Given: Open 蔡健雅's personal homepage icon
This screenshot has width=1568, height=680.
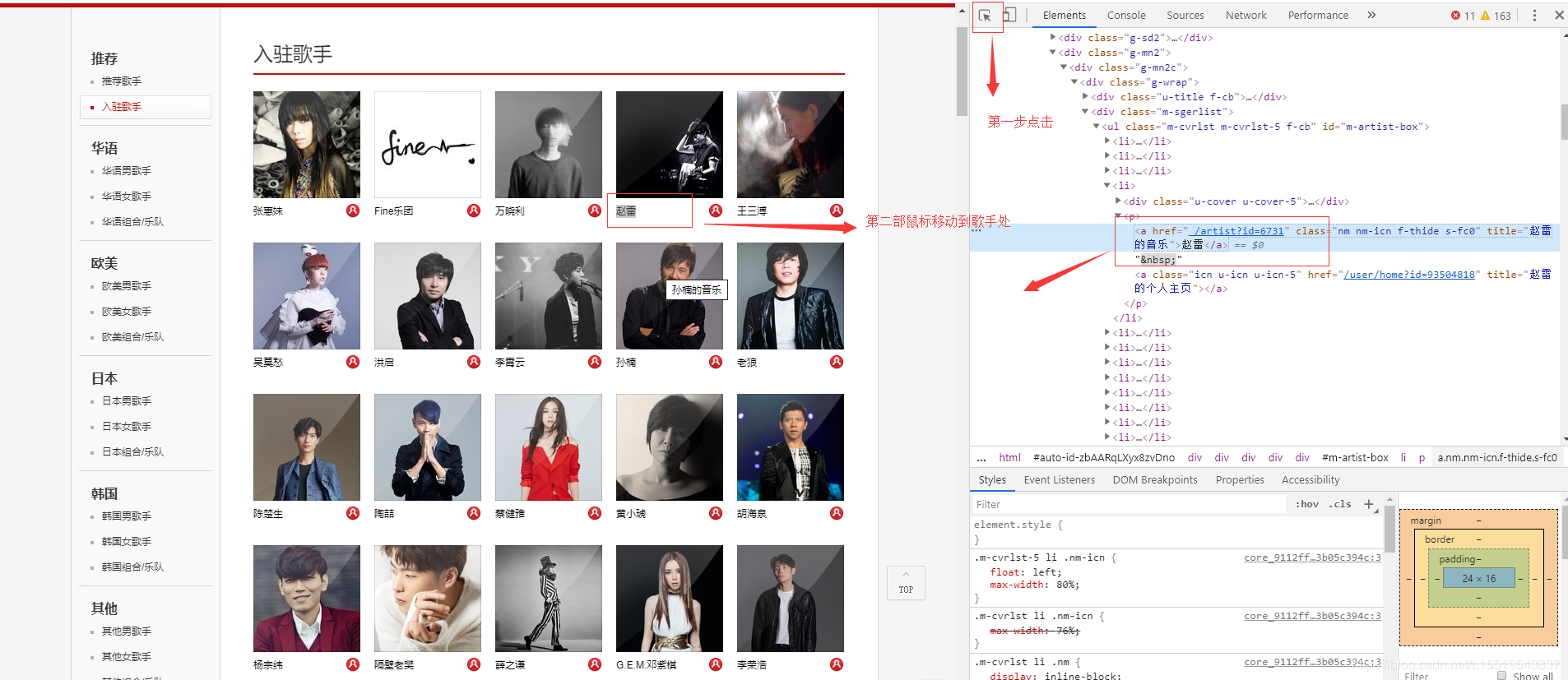Looking at the screenshot, I should click(595, 513).
